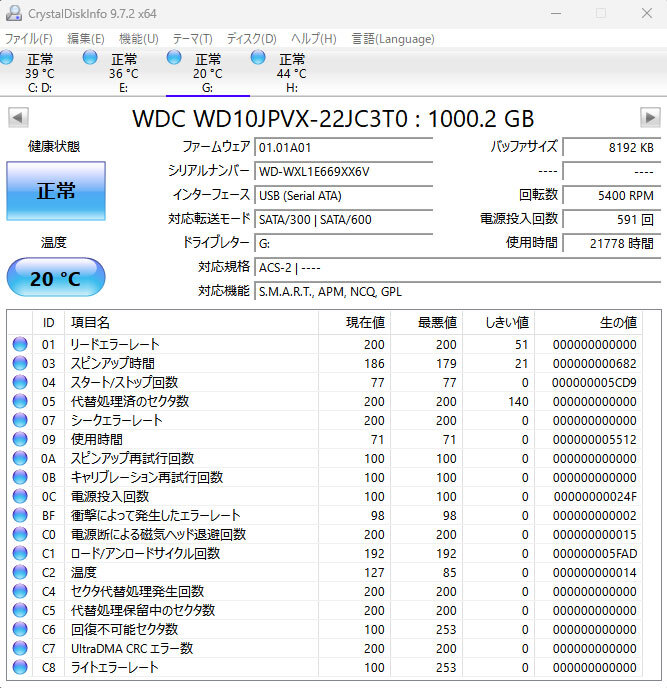667x688 pixels.
Task: Open the 言語(Language) menu
Action: click(393, 39)
